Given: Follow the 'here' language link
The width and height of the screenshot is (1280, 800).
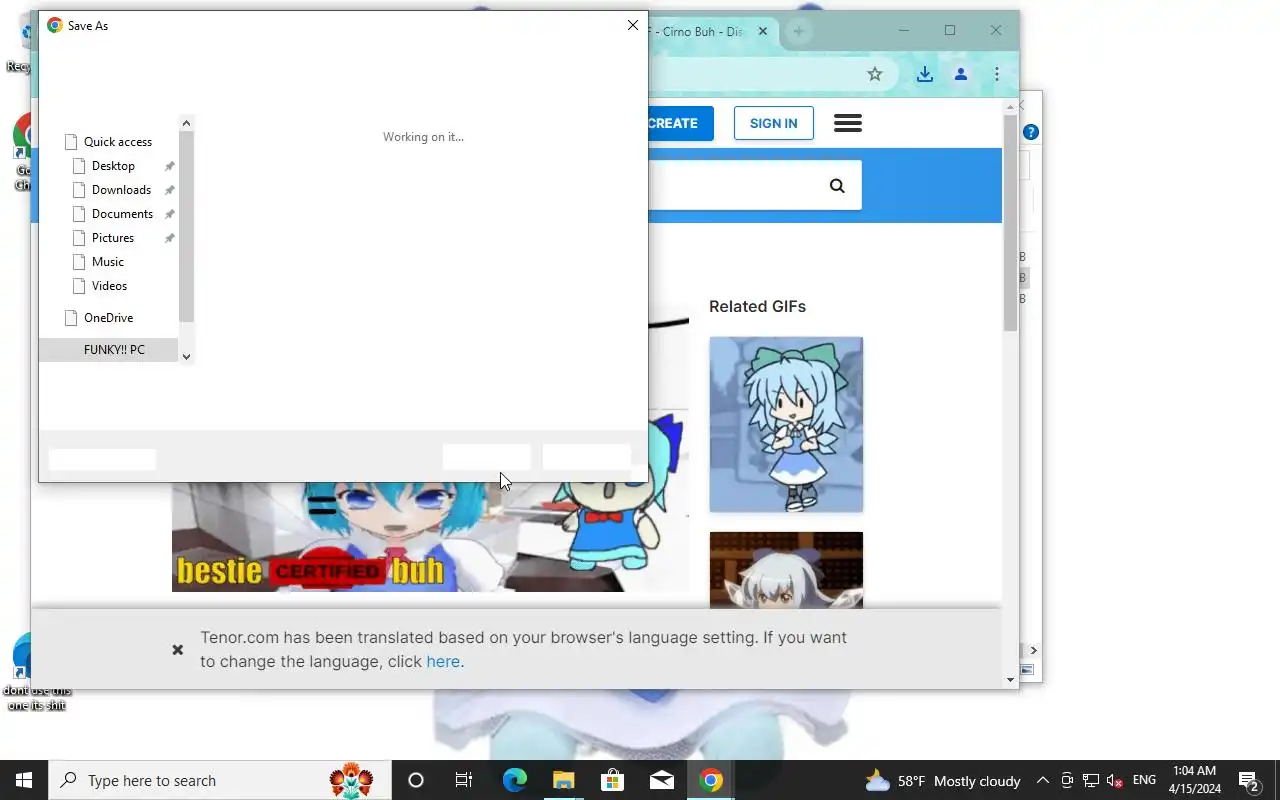Looking at the screenshot, I should tap(443, 661).
